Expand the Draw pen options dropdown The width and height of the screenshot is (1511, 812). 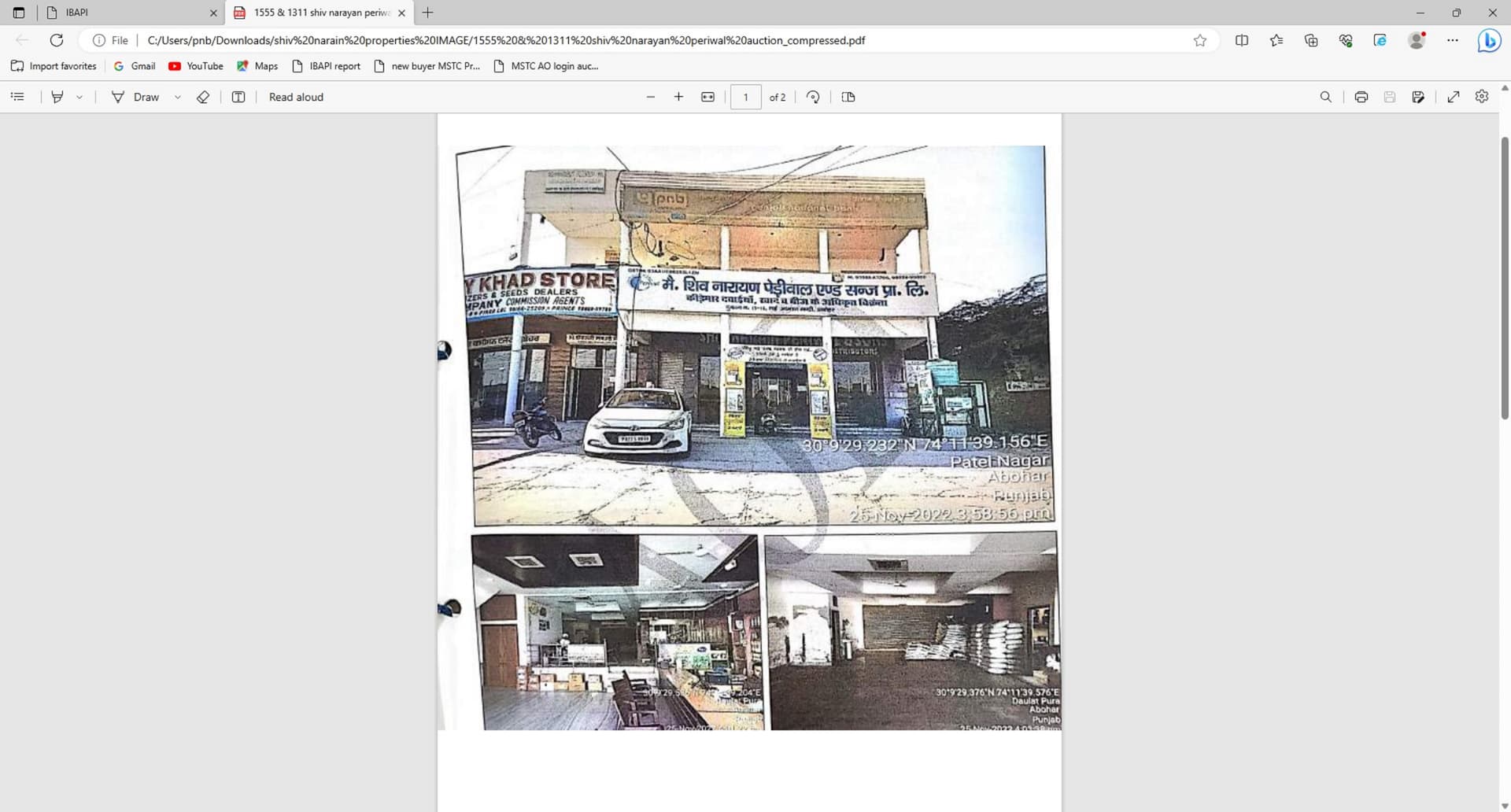pos(178,97)
